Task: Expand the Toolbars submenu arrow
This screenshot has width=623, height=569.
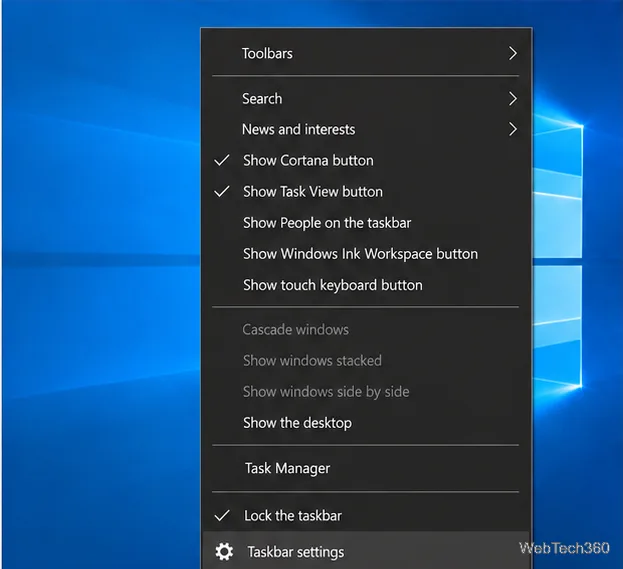Action: pos(513,53)
